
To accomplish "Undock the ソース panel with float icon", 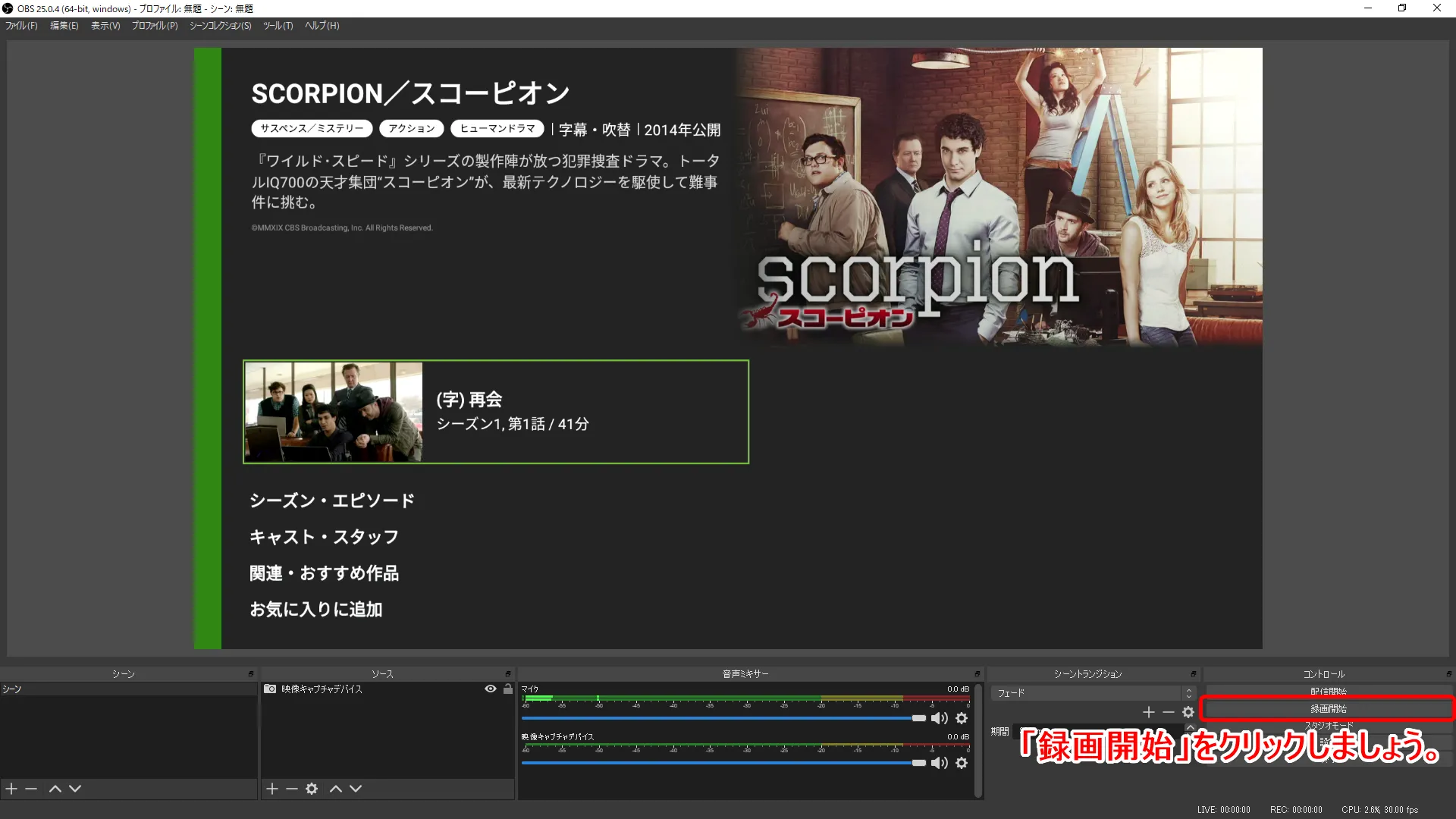I will point(508,673).
